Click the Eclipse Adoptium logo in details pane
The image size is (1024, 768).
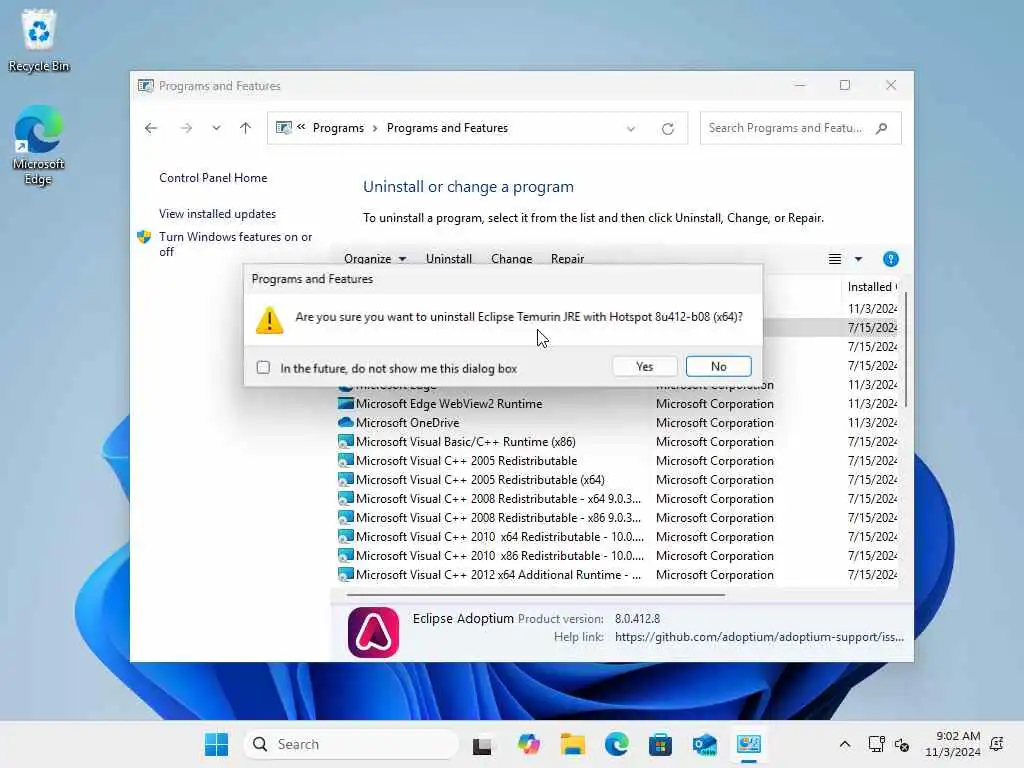373,632
